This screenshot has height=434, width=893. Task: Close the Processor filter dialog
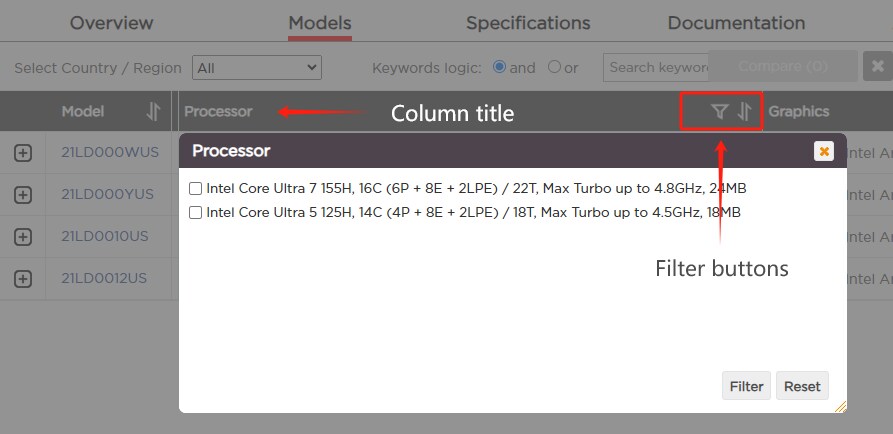click(824, 151)
